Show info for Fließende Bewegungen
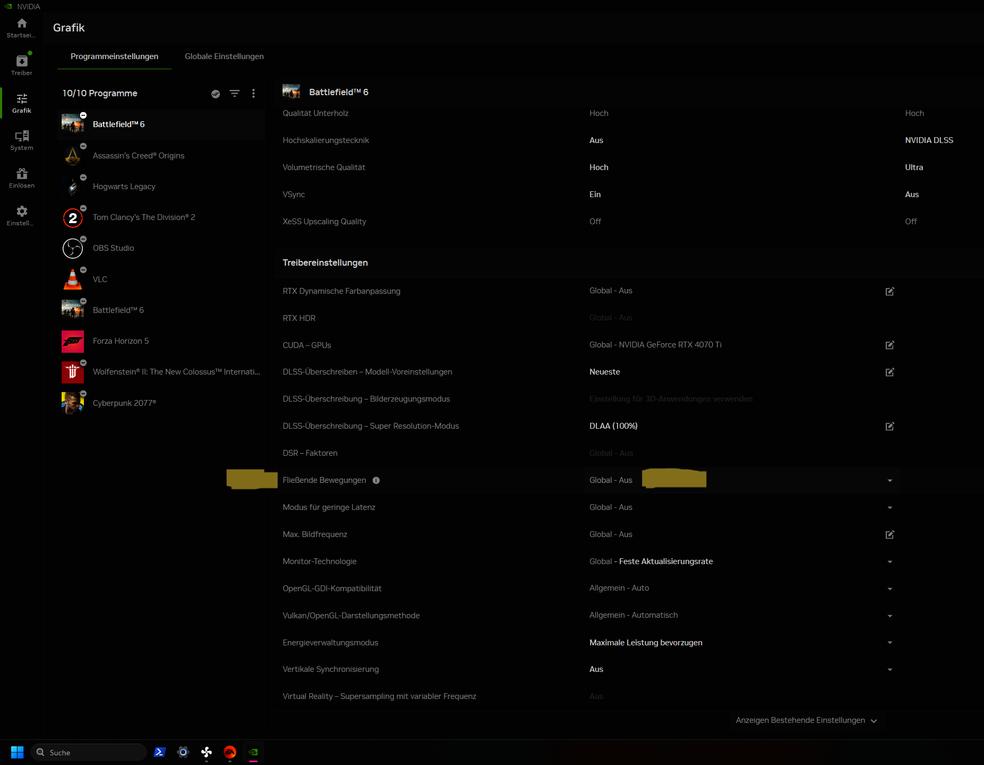Screen dimensions: 984x765 coord(376,481)
